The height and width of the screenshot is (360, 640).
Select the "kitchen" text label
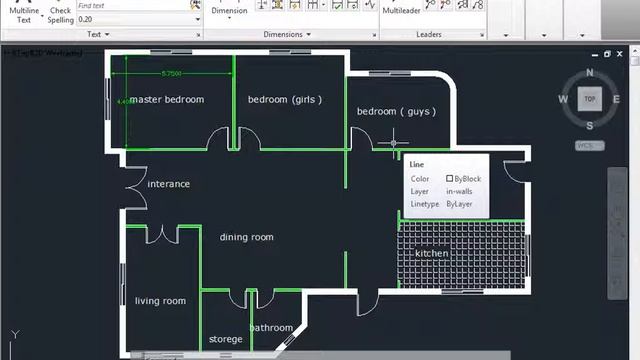click(431, 253)
